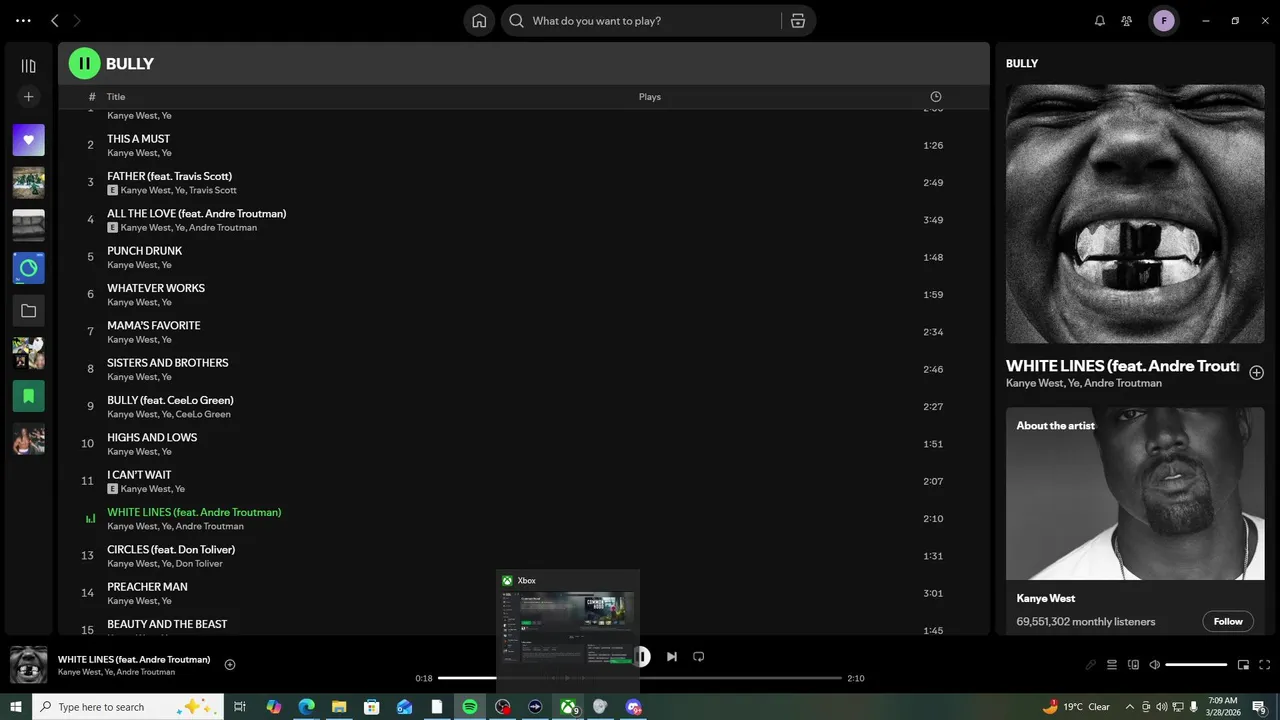Toggle the lyrics microphone icon
This screenshot has height=720, width=1280.
(1090, 665)
